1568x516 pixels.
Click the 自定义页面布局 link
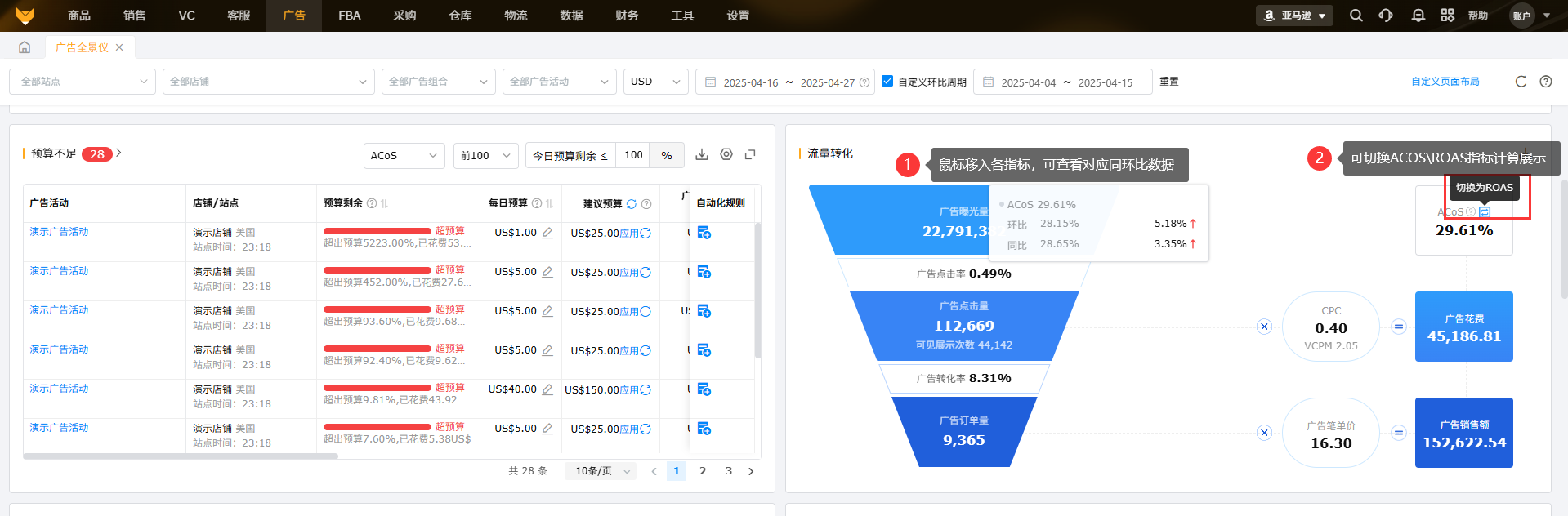(1445, 82)
